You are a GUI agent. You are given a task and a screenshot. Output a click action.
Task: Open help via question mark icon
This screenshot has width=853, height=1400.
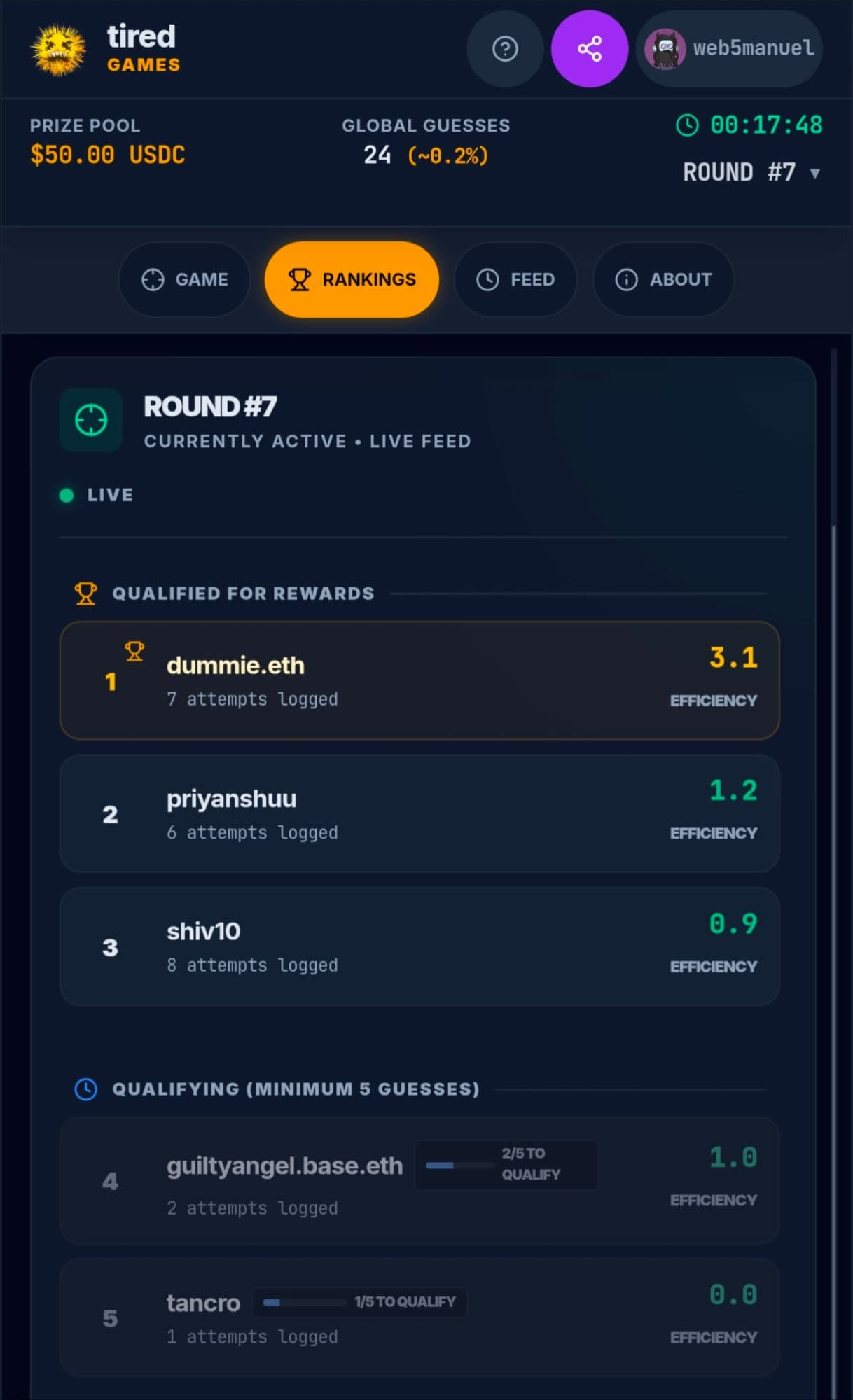(x=505, y=49)
